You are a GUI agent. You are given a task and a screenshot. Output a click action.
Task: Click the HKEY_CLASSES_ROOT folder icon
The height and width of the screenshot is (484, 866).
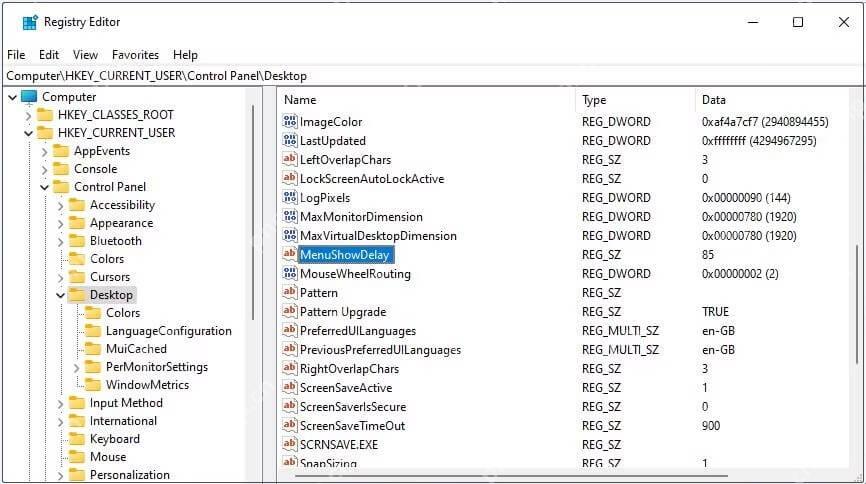(45, 115)
